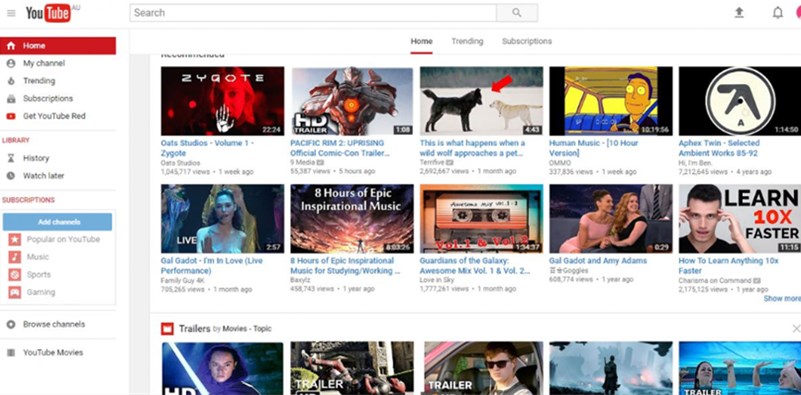Open How To Learn Anything 10x Faster title
Viewport: 801px width, 395px height.
pyautogui.click(x=728, y=266)
